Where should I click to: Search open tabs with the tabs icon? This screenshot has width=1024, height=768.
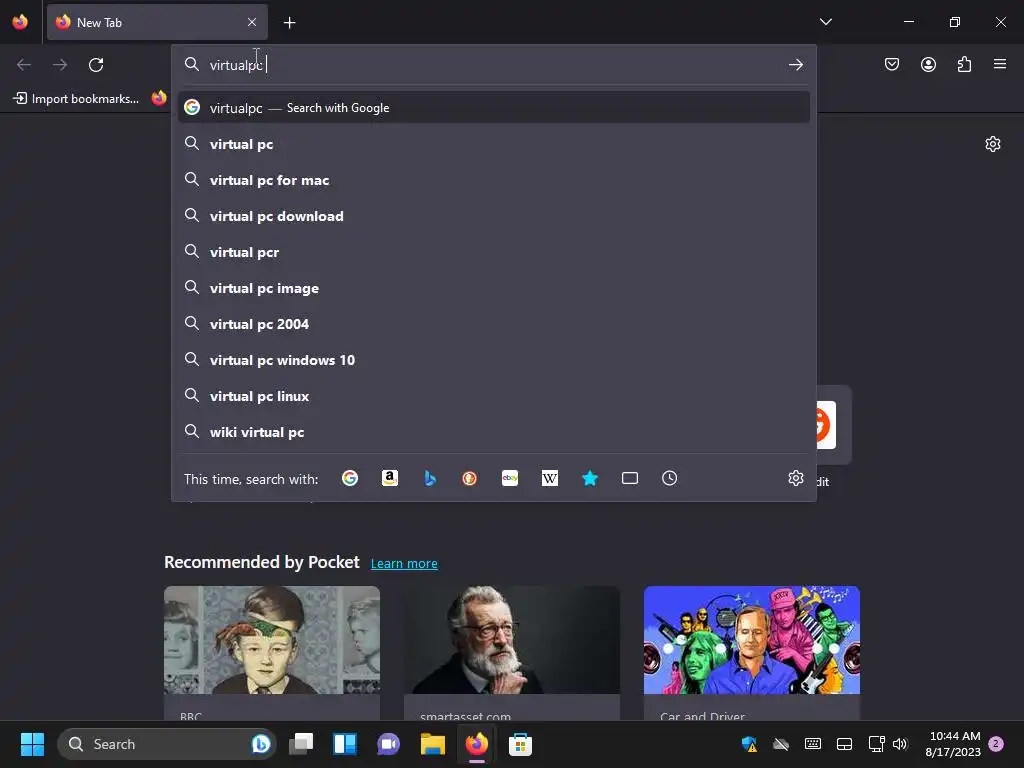click(630, 478)
